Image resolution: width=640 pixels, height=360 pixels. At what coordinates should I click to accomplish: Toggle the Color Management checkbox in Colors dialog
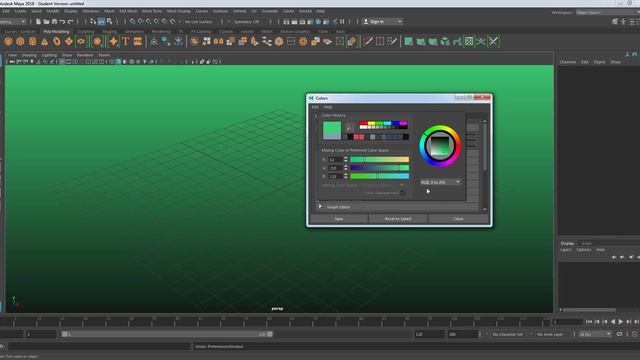click(402, 193)
